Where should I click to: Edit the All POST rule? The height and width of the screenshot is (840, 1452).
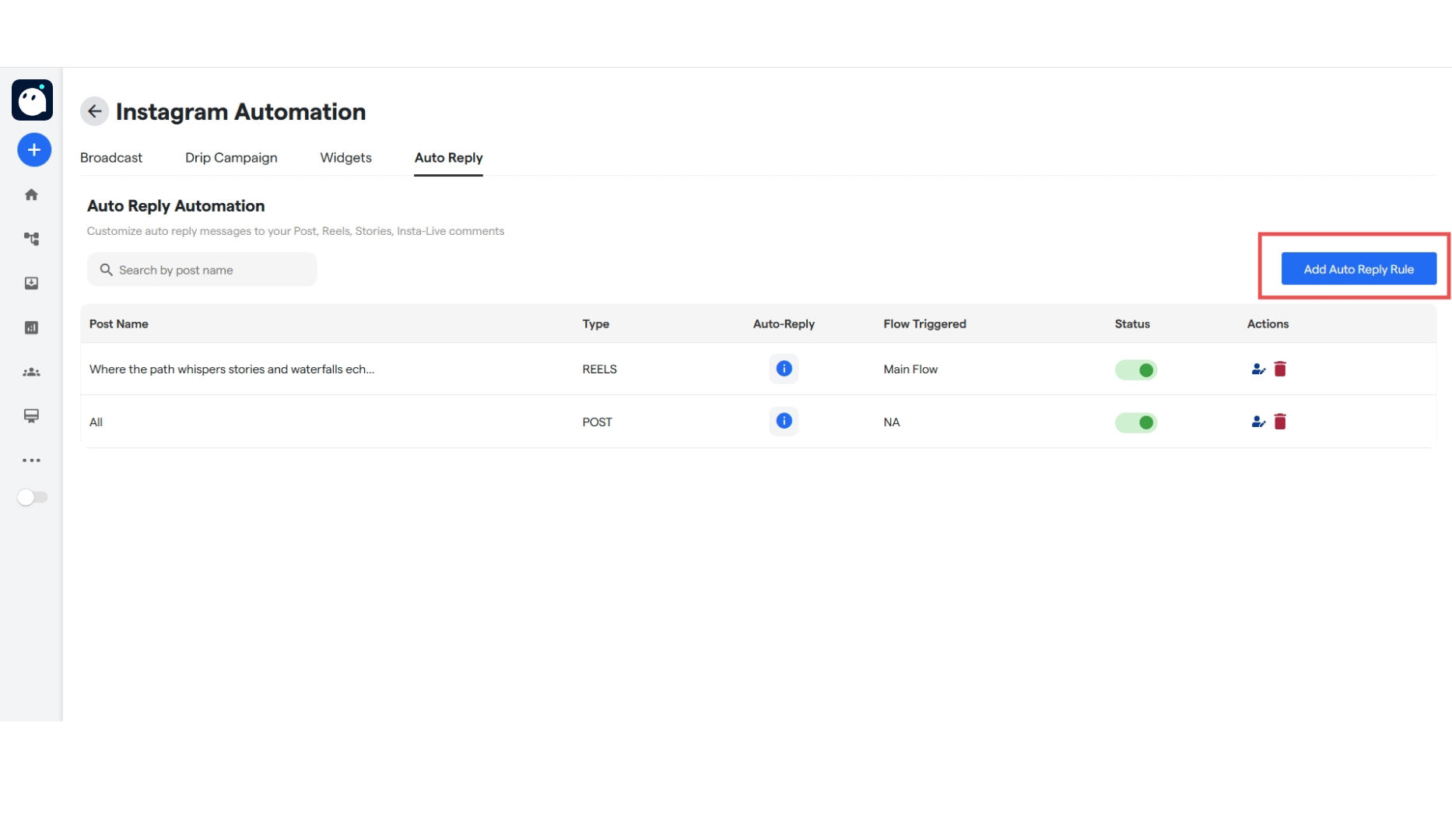(x=1258, y=422)
